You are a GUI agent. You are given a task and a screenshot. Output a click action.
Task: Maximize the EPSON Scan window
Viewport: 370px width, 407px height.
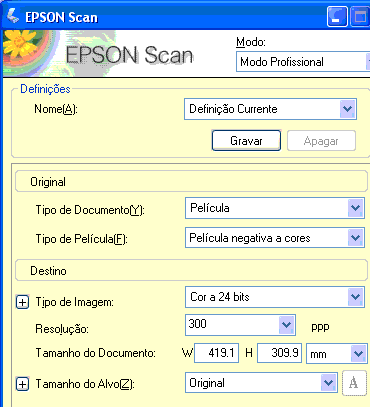[x=360, y=16]
